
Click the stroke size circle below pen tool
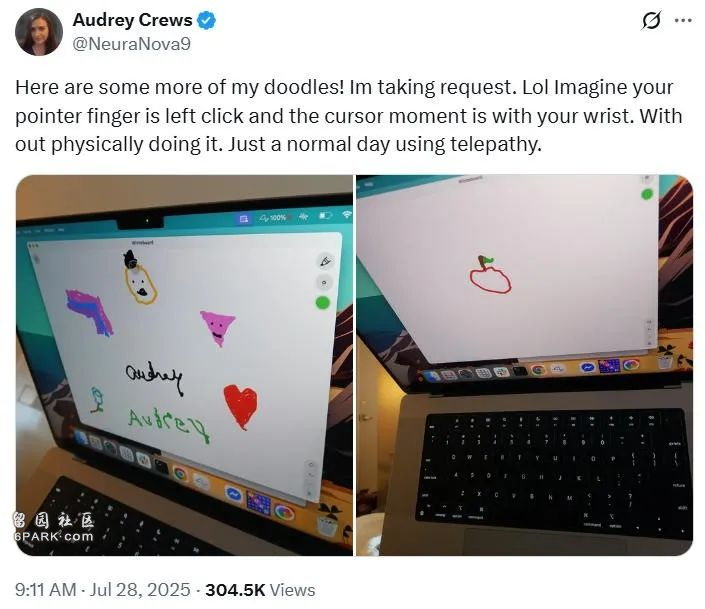(324, 282)
